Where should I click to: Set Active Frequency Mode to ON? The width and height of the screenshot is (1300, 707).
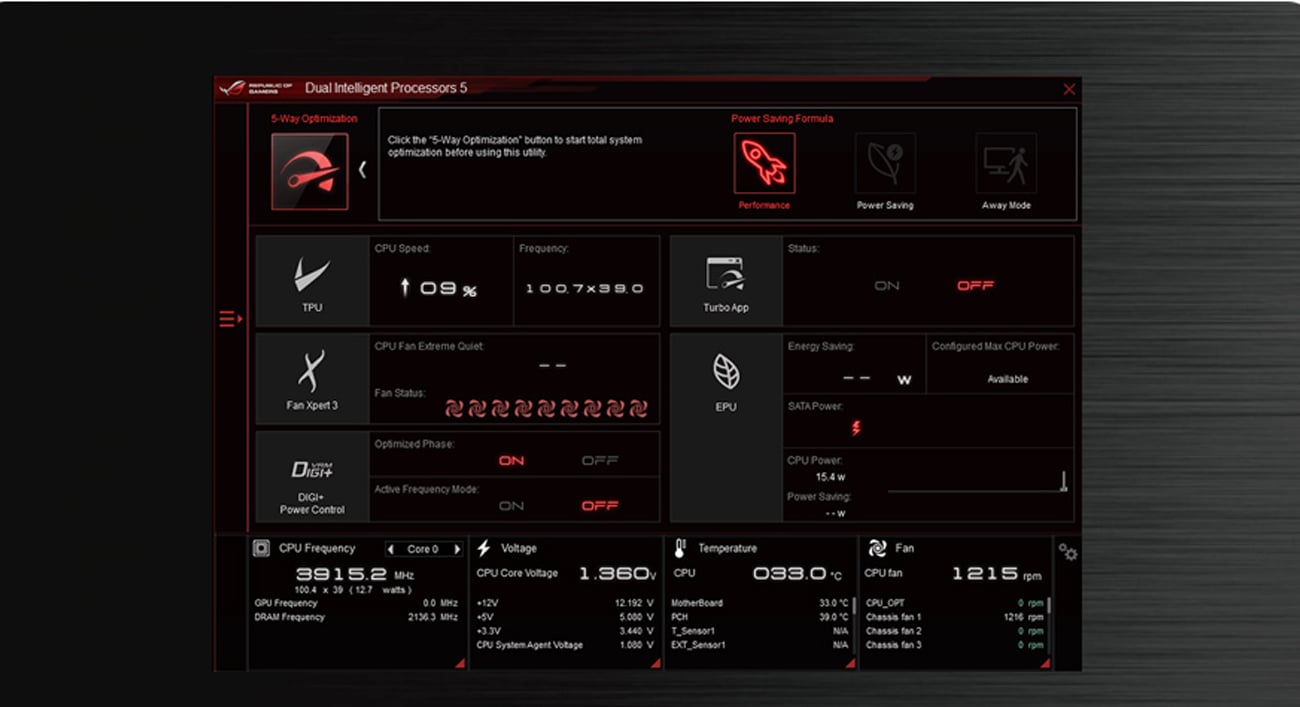[x=511, y=506]
